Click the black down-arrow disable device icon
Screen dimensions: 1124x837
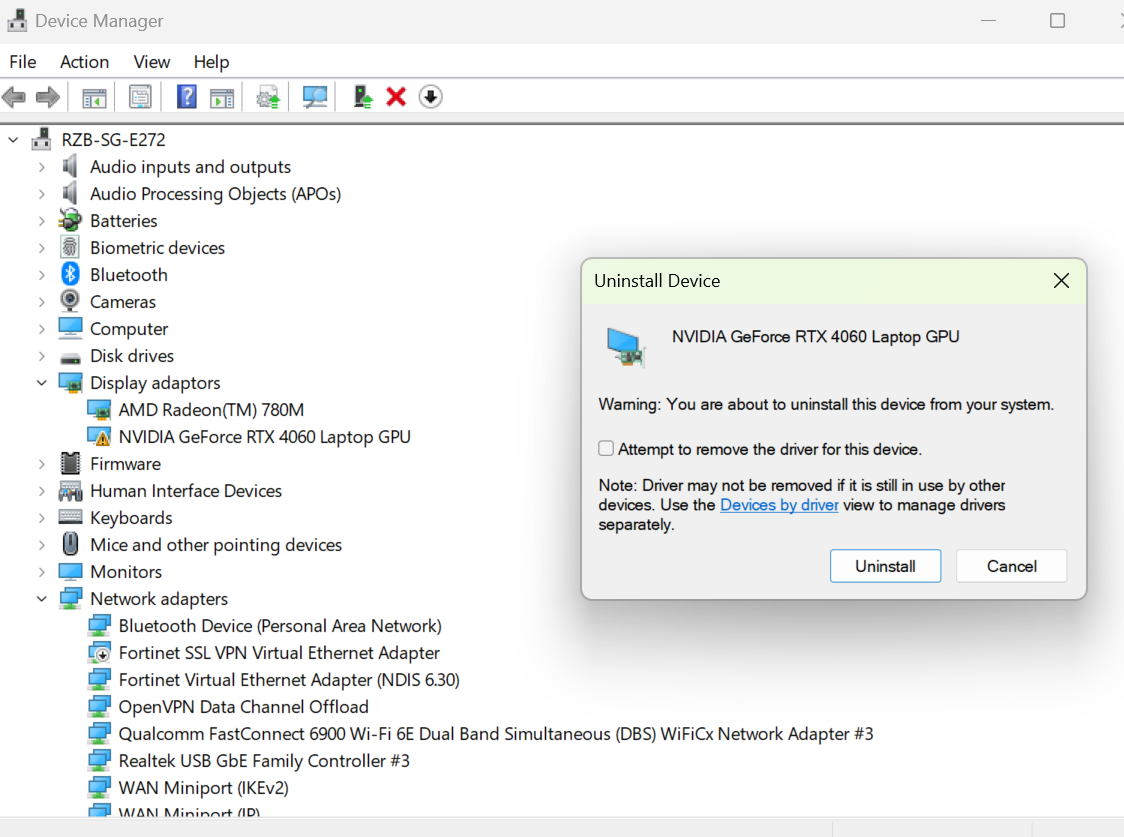coord(430,97)
